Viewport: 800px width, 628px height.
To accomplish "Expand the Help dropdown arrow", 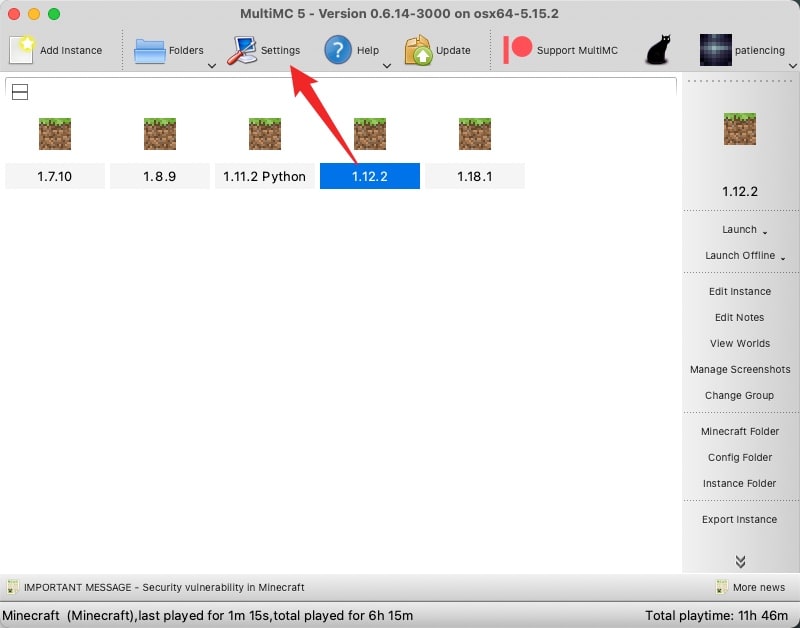I will coord(387,66).
